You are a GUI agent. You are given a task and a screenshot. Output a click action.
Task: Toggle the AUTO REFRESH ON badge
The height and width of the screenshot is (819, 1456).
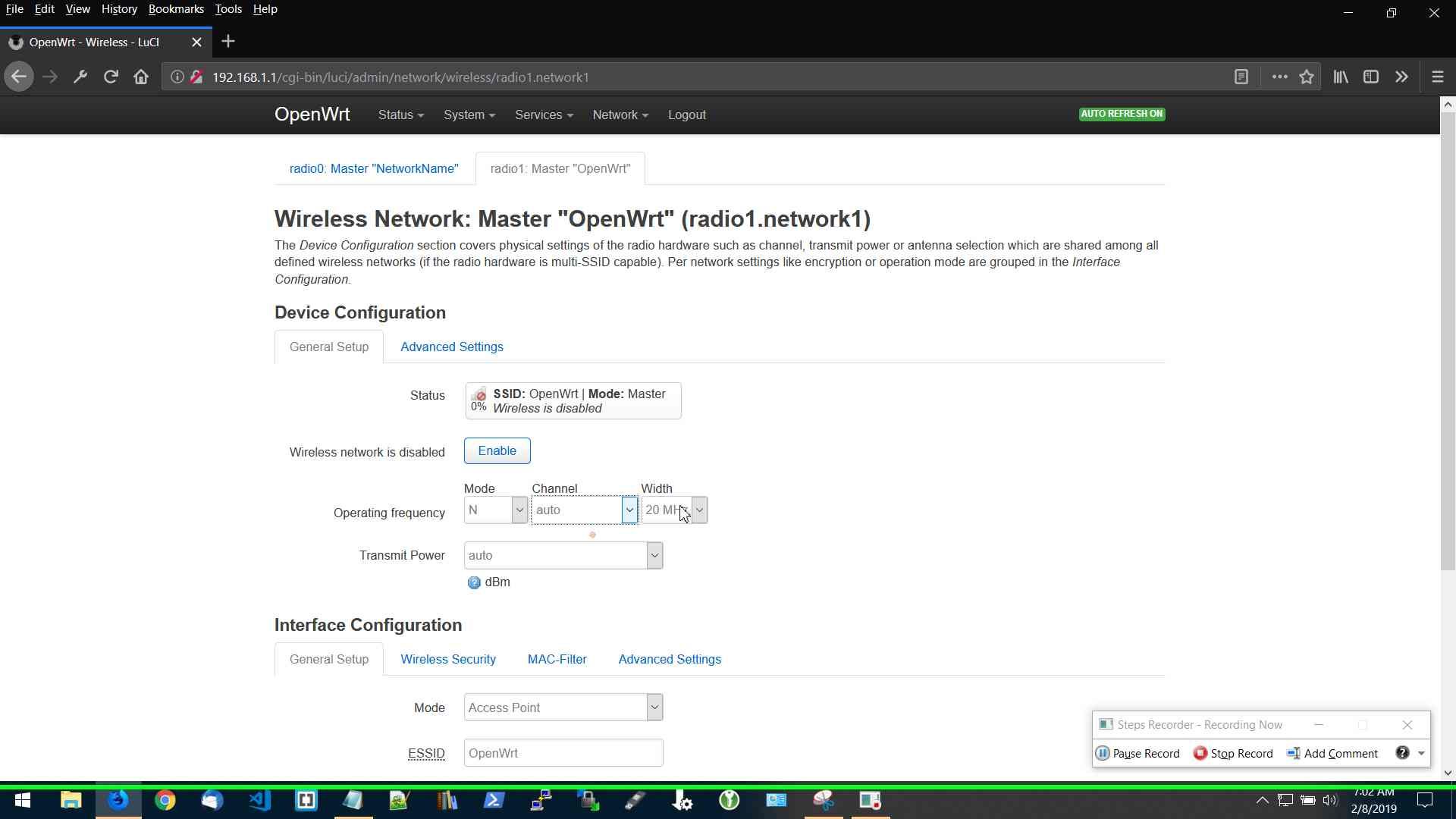(x=1122, y=114)
